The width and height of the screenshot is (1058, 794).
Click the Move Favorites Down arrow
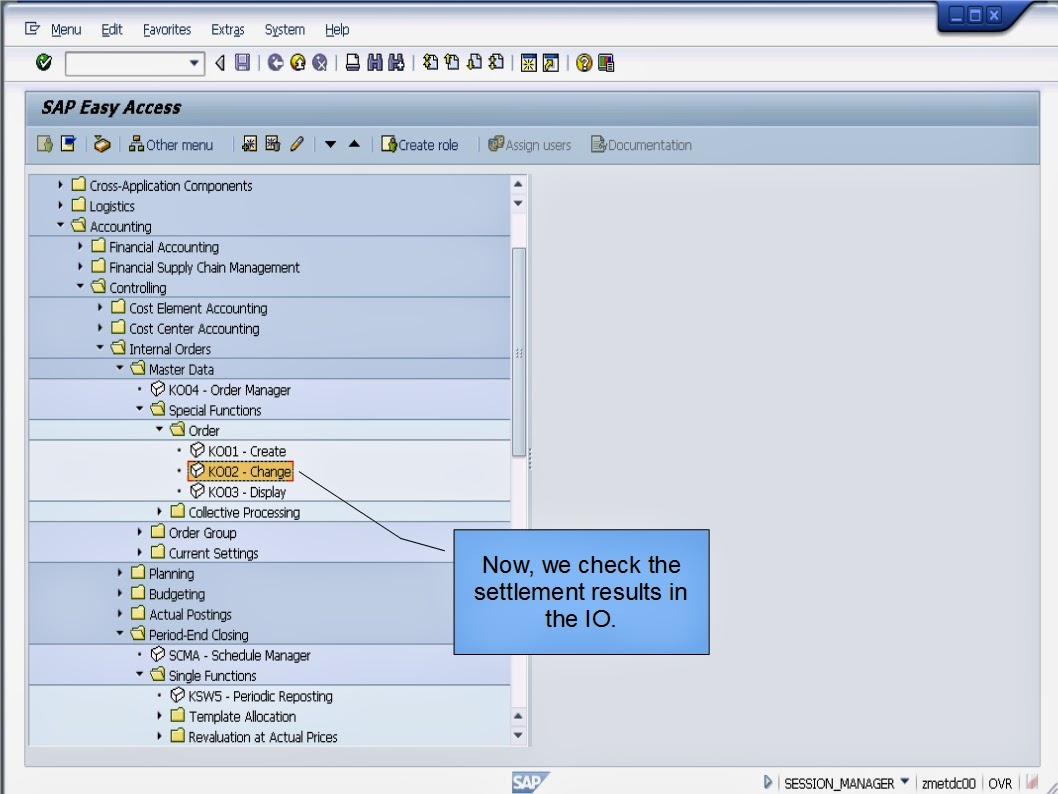click(331, 144)
